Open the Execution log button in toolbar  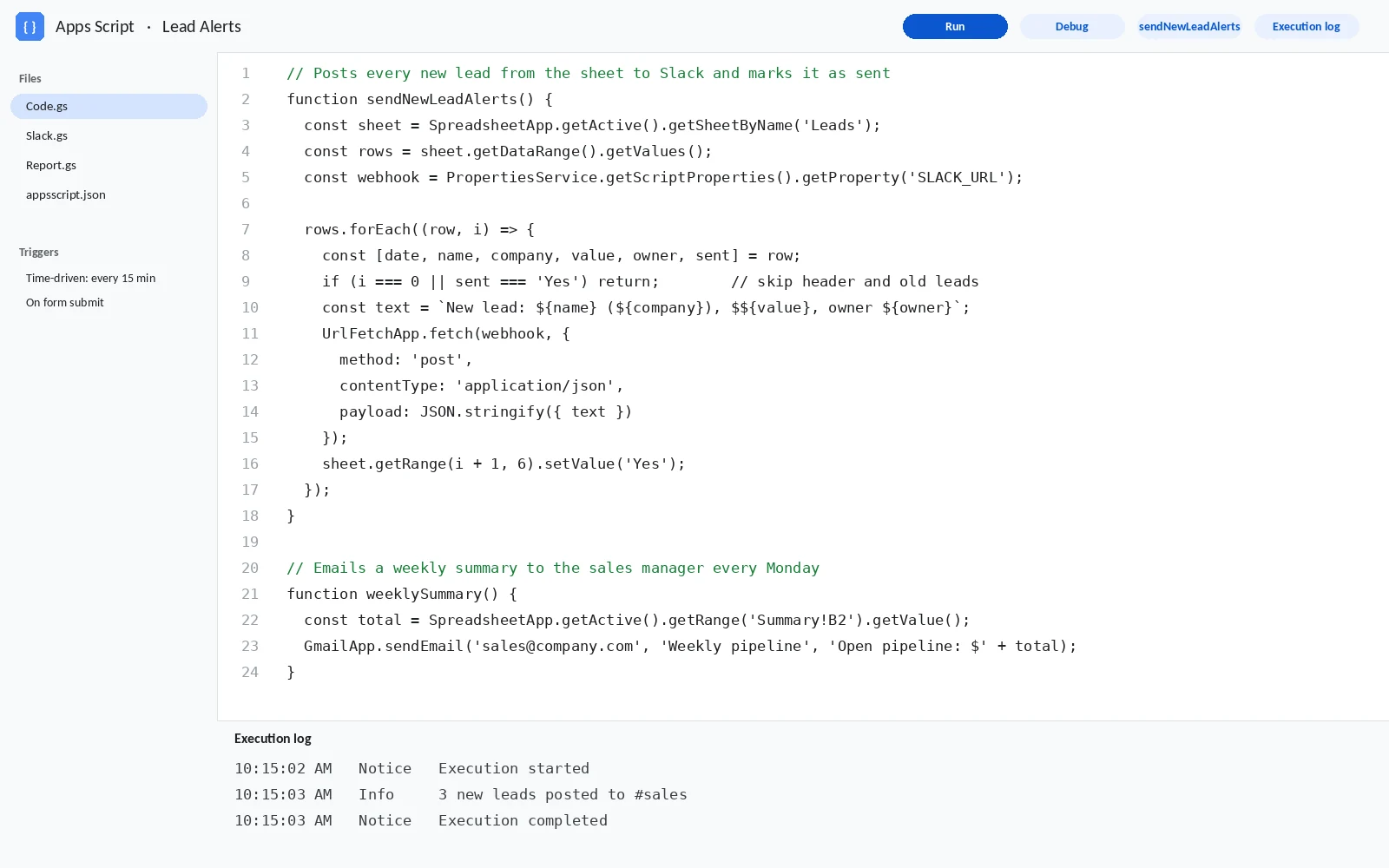1307,27
